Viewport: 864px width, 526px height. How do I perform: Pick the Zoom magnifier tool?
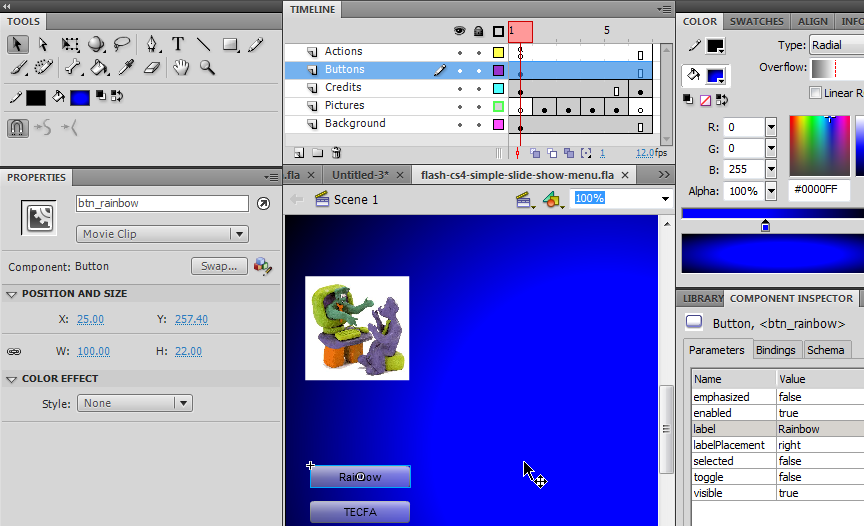pos(207,68)
